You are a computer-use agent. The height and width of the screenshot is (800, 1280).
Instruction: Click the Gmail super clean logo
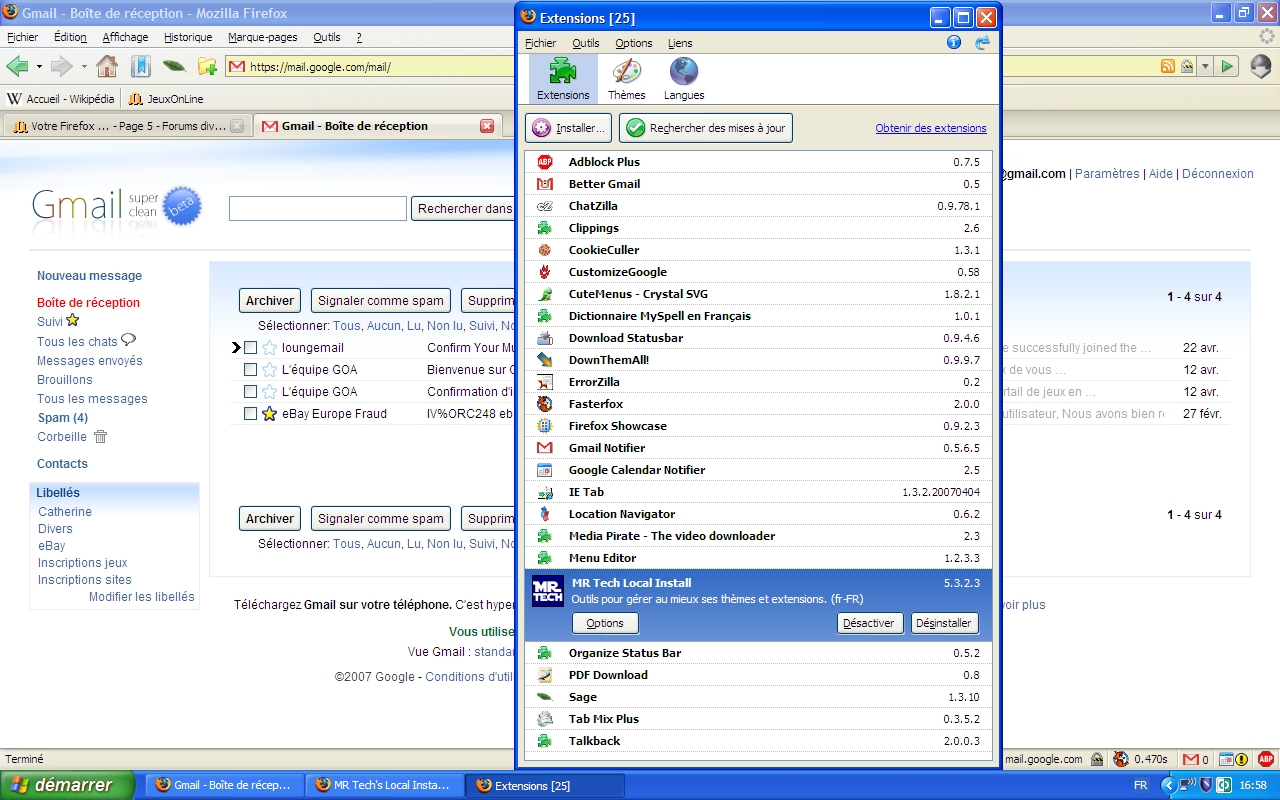click(x=117, y=208)
